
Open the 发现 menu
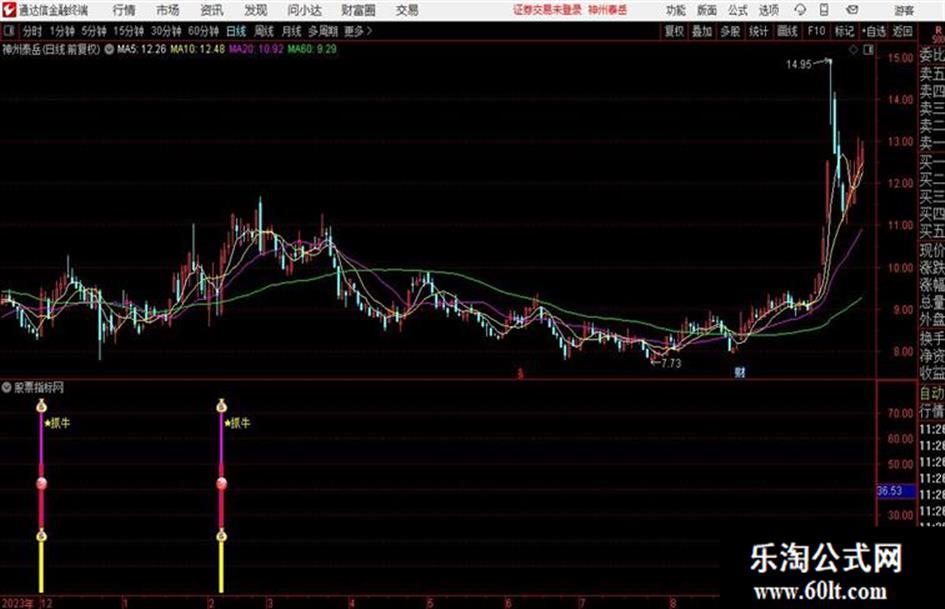256,10
